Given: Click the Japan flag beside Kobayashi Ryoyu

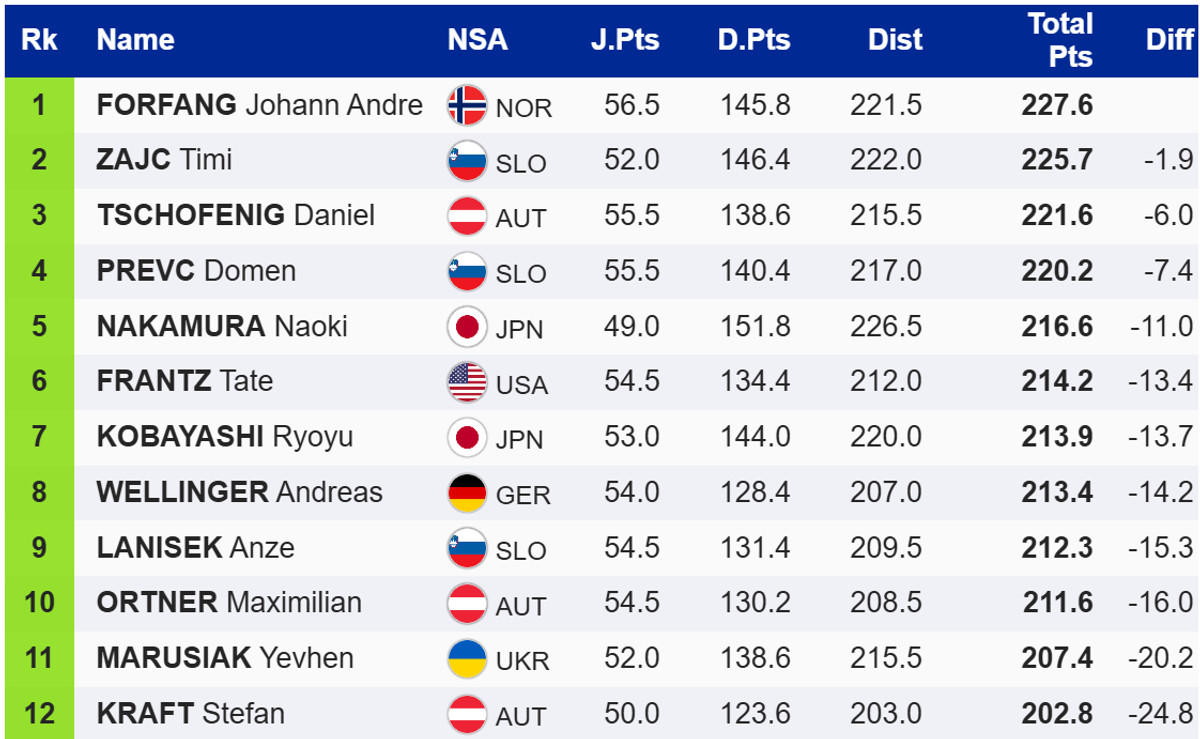Looking at the screenshot, I should click(467, 438).
